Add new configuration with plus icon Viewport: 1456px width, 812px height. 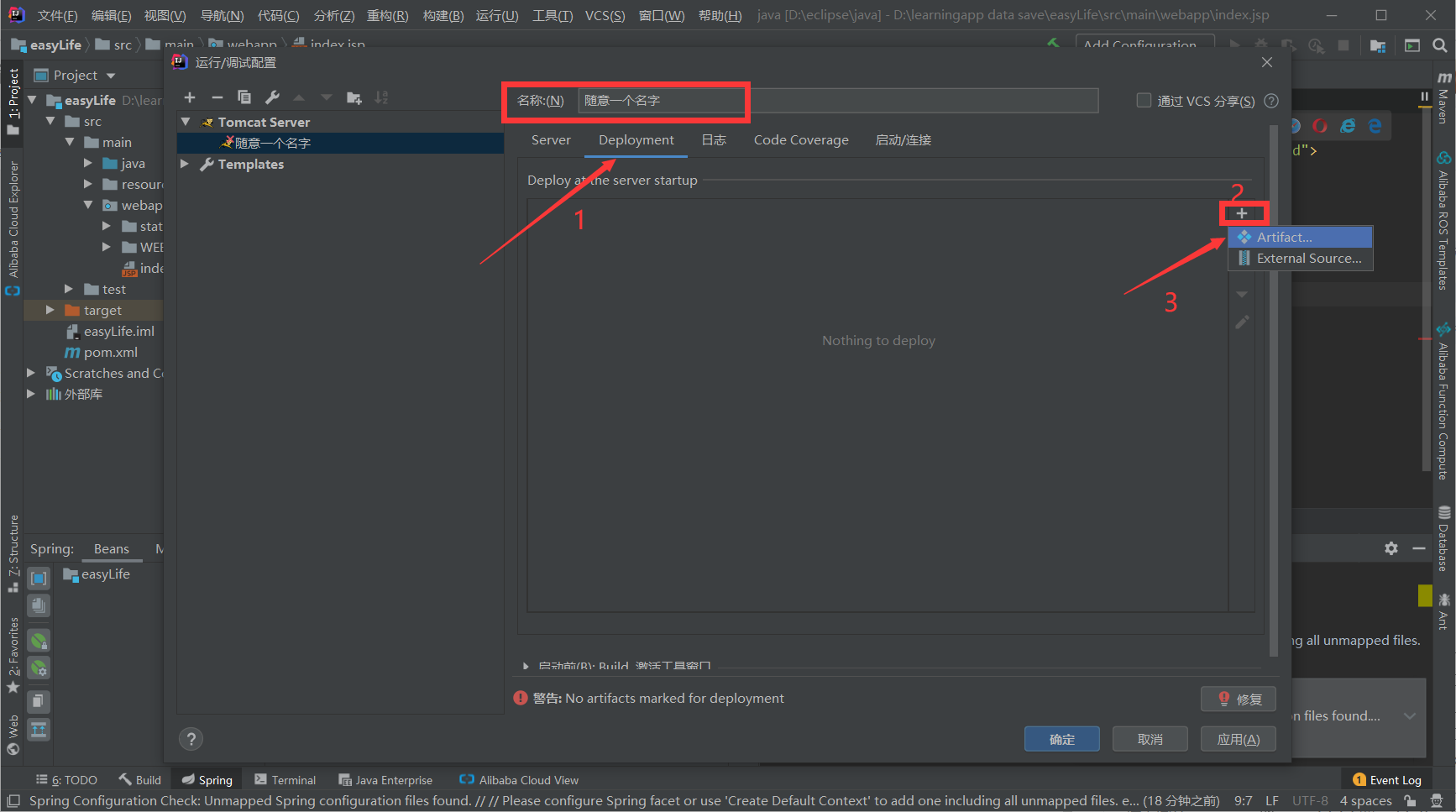190,97
